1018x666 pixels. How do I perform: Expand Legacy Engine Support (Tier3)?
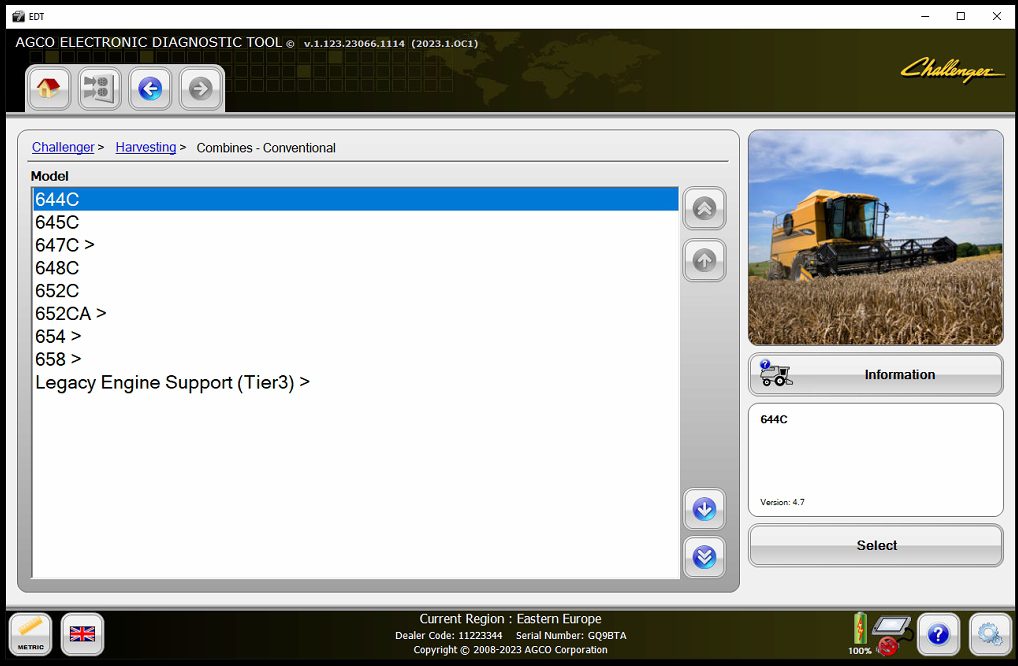click(172, 382)
